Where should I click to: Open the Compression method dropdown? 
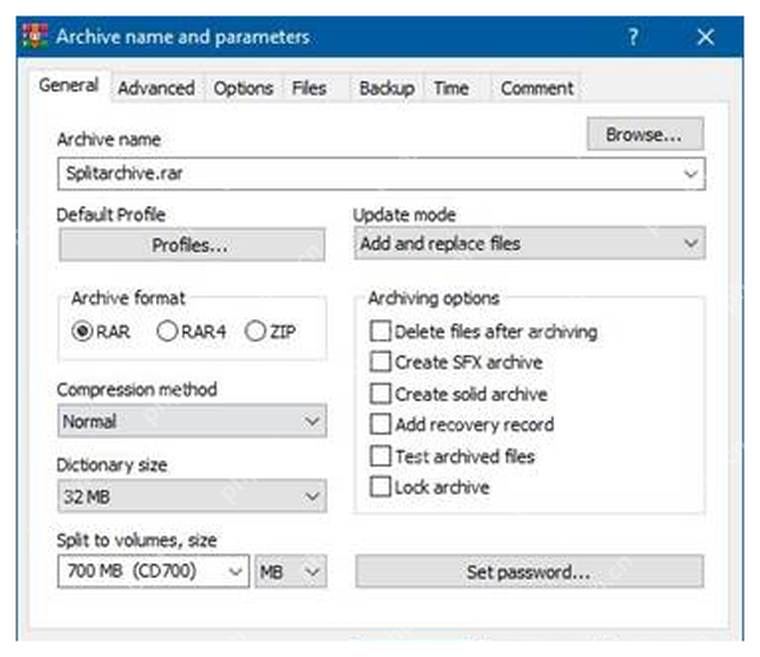(x=192, y=421)
